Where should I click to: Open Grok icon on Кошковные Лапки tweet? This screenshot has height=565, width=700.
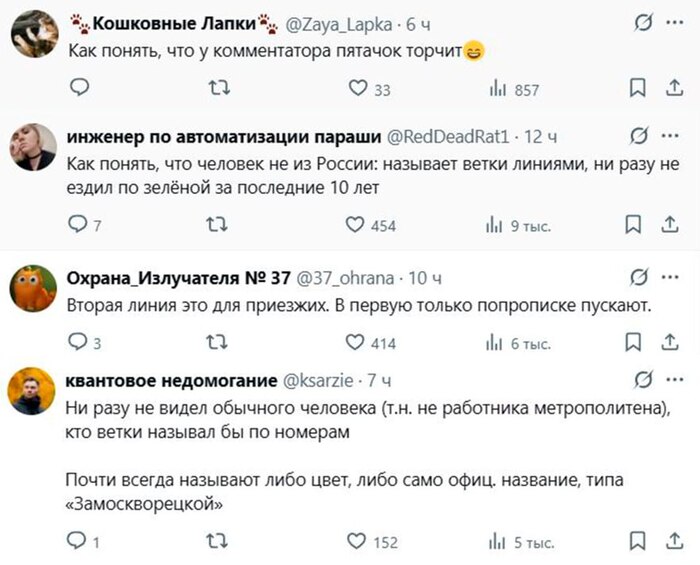coord(645,22)
